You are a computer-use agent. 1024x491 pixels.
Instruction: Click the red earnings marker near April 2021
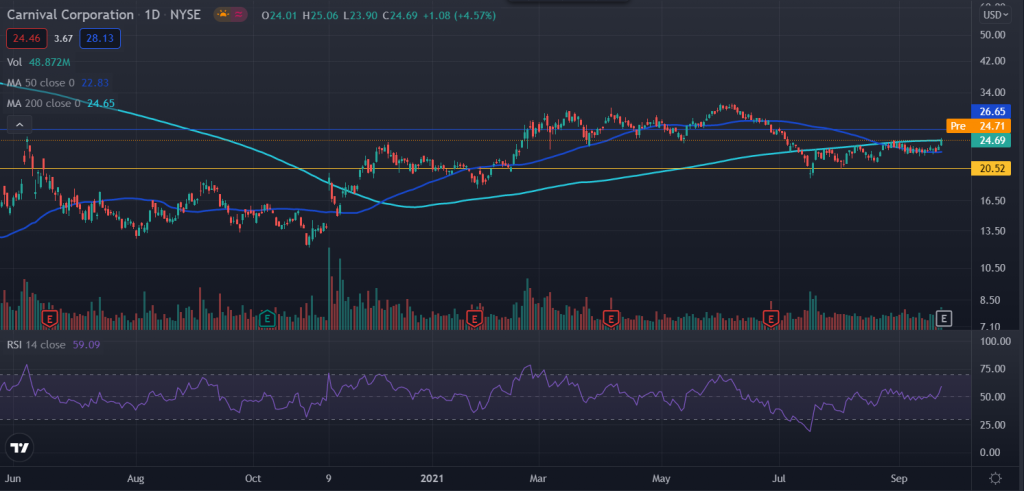coord(611,319)
